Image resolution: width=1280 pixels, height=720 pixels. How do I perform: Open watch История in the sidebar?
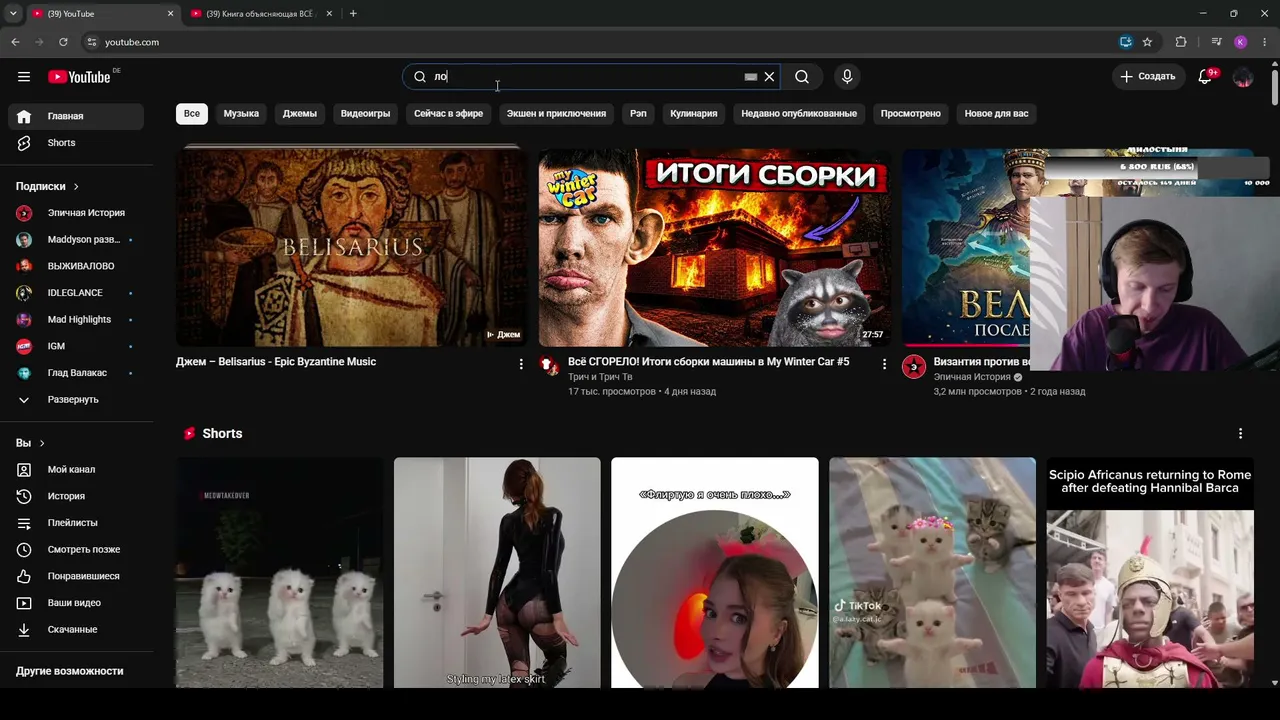coord(76,496)
